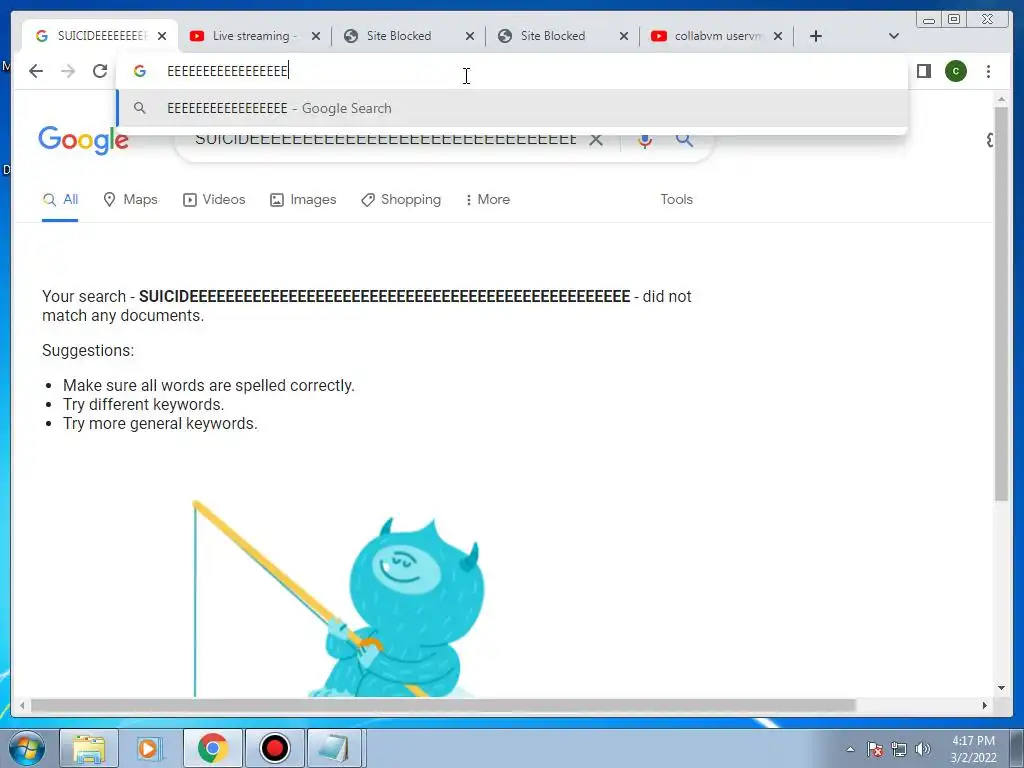
Task: Select the All results filter
Action: click(x=60, y=200)
